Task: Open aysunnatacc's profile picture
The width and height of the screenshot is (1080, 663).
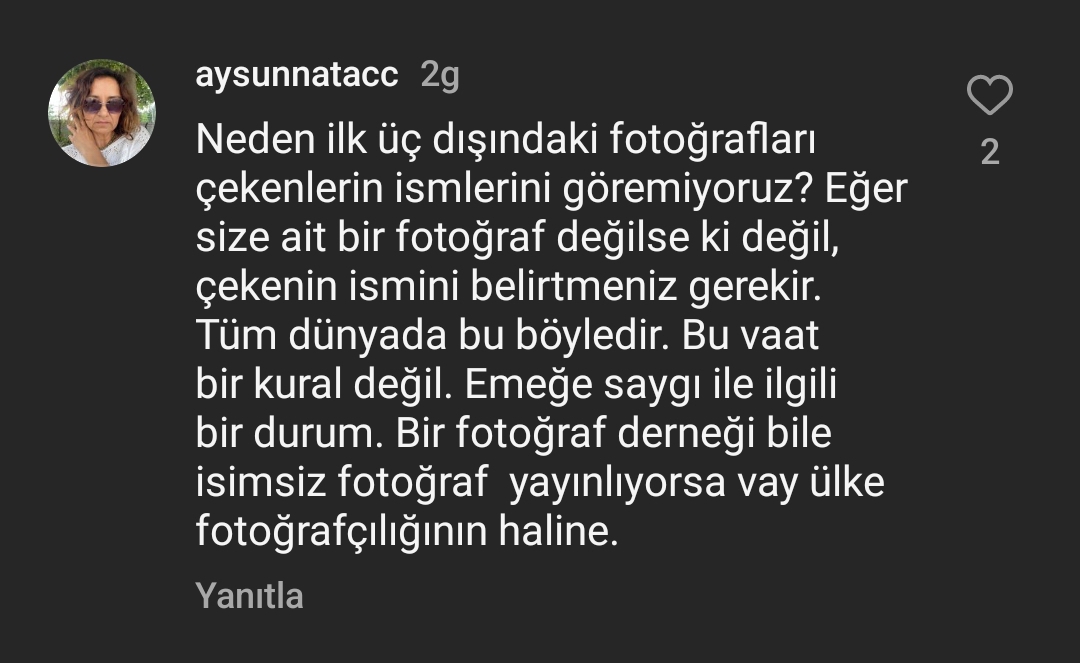Action: (102, 113)
